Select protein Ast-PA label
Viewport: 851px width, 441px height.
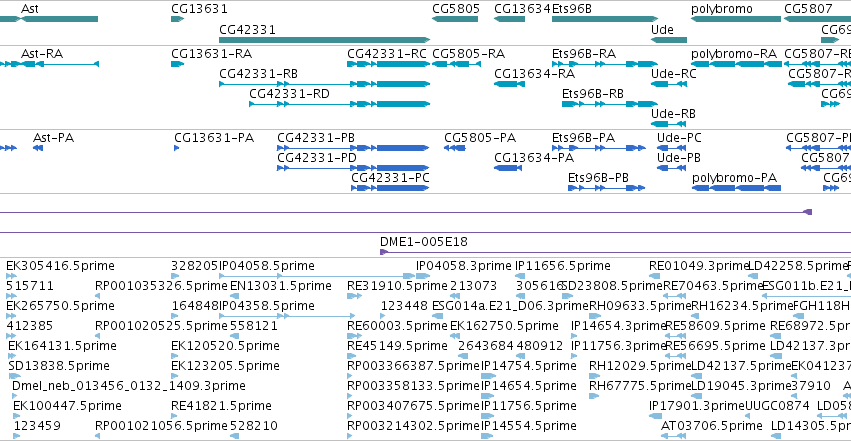click(53, 138)
